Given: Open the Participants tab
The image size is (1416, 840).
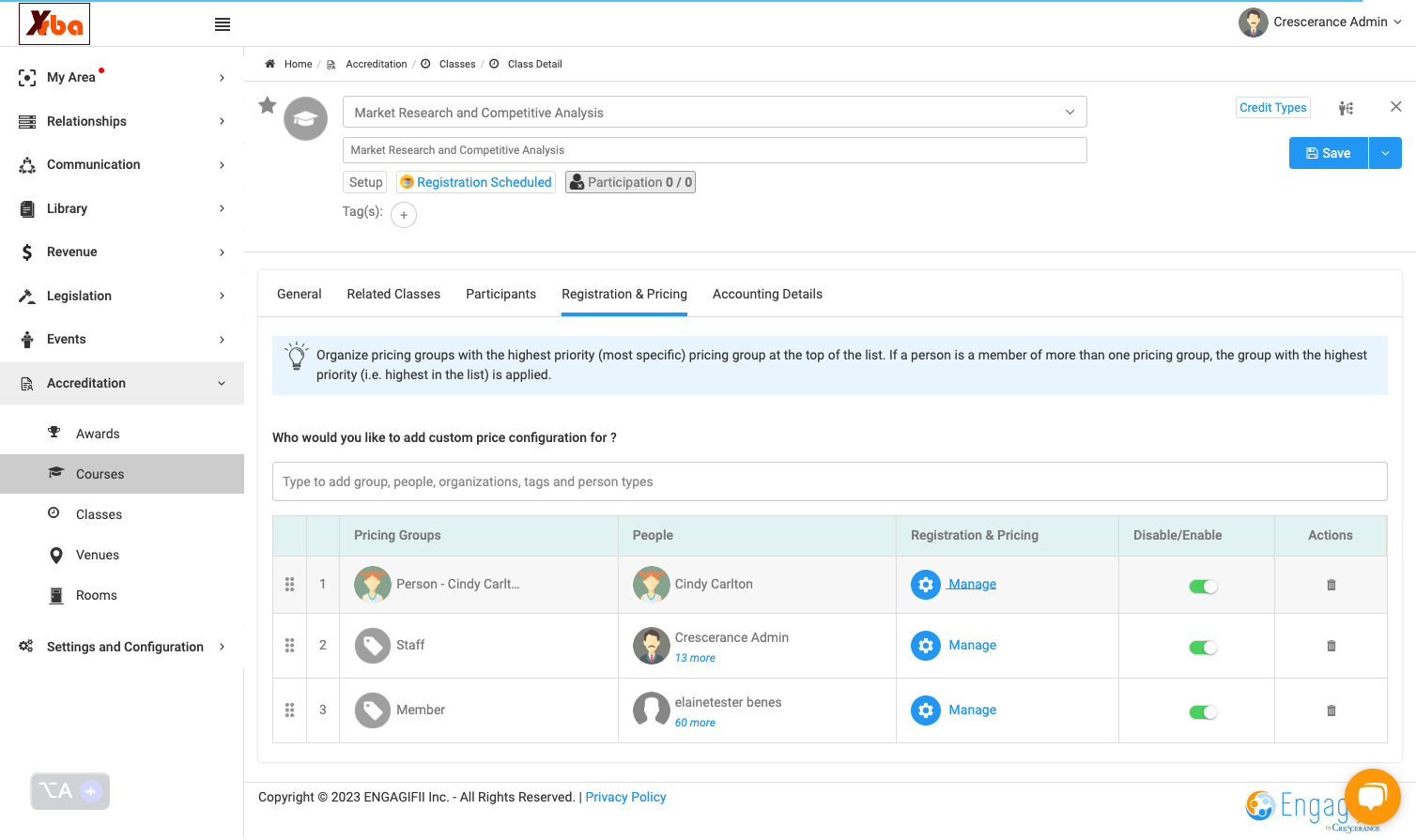Looking at the screenshot, I should (500, 294).
